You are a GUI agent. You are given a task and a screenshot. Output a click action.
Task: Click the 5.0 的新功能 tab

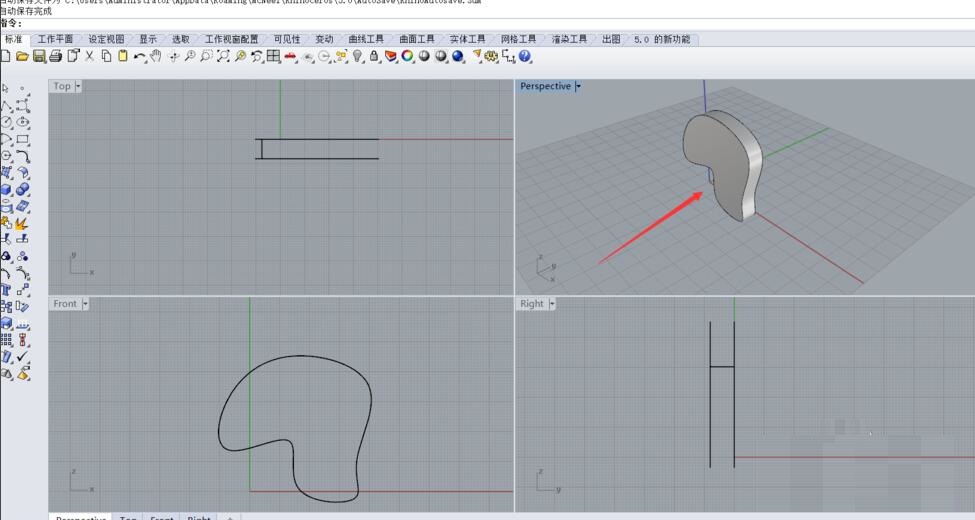tap(663, 39)
